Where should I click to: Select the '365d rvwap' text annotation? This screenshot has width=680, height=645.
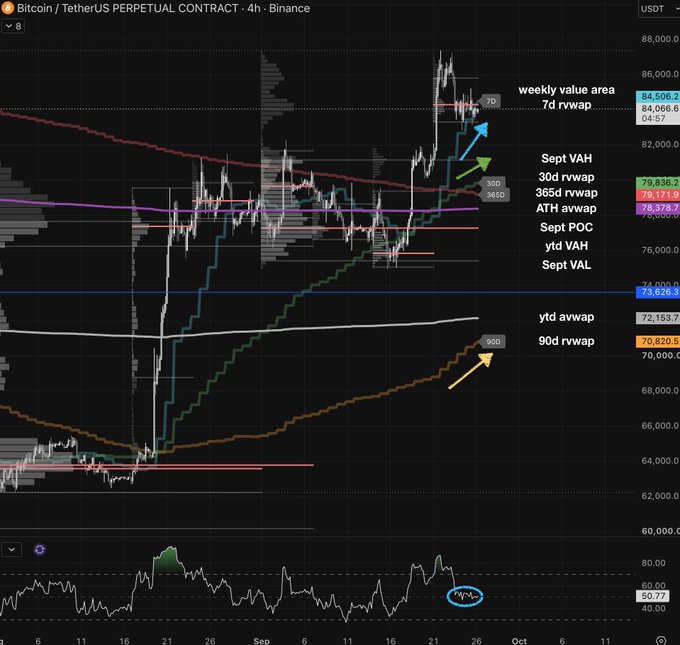coord(566,193)
